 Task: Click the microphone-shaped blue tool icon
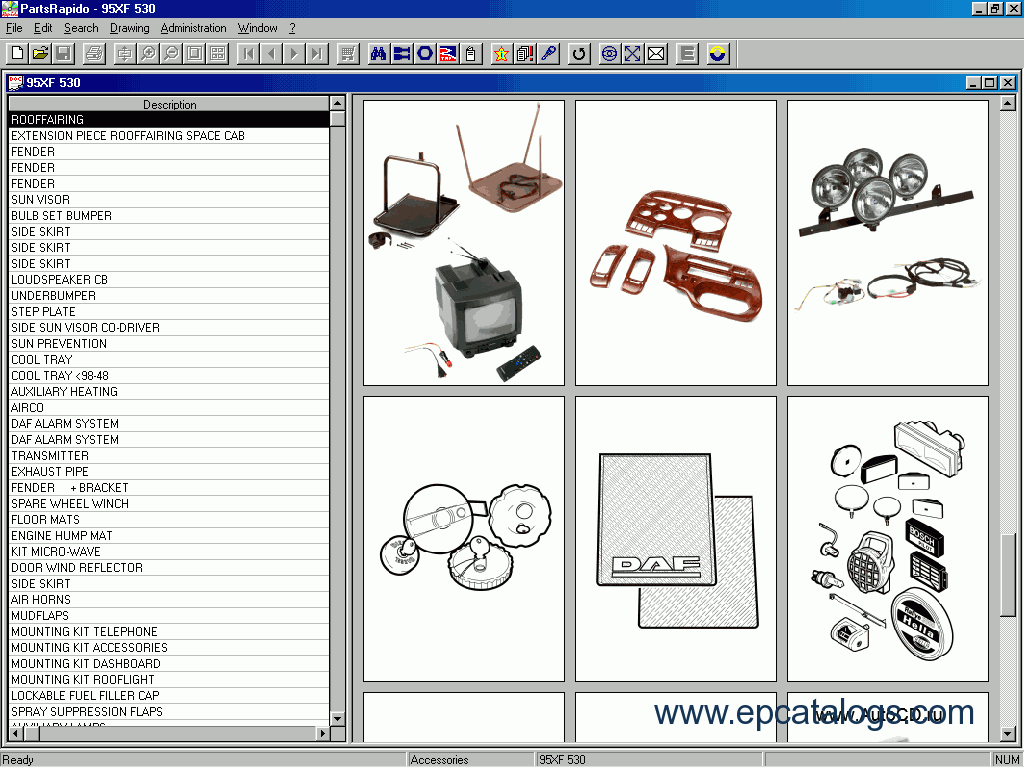(549, 54)
